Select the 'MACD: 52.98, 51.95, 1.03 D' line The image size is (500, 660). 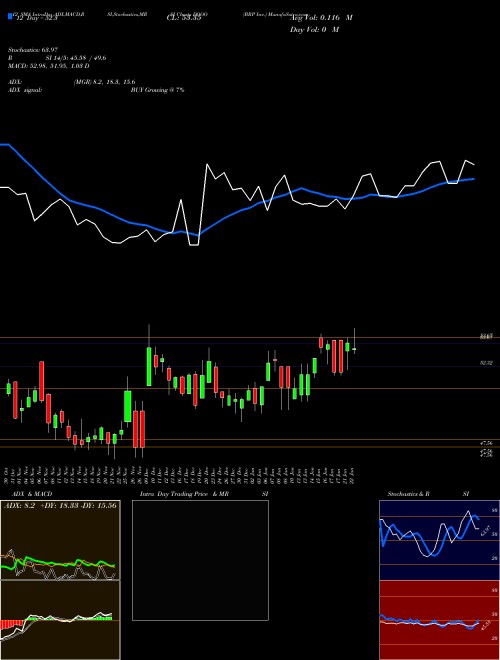click(48, 66)
